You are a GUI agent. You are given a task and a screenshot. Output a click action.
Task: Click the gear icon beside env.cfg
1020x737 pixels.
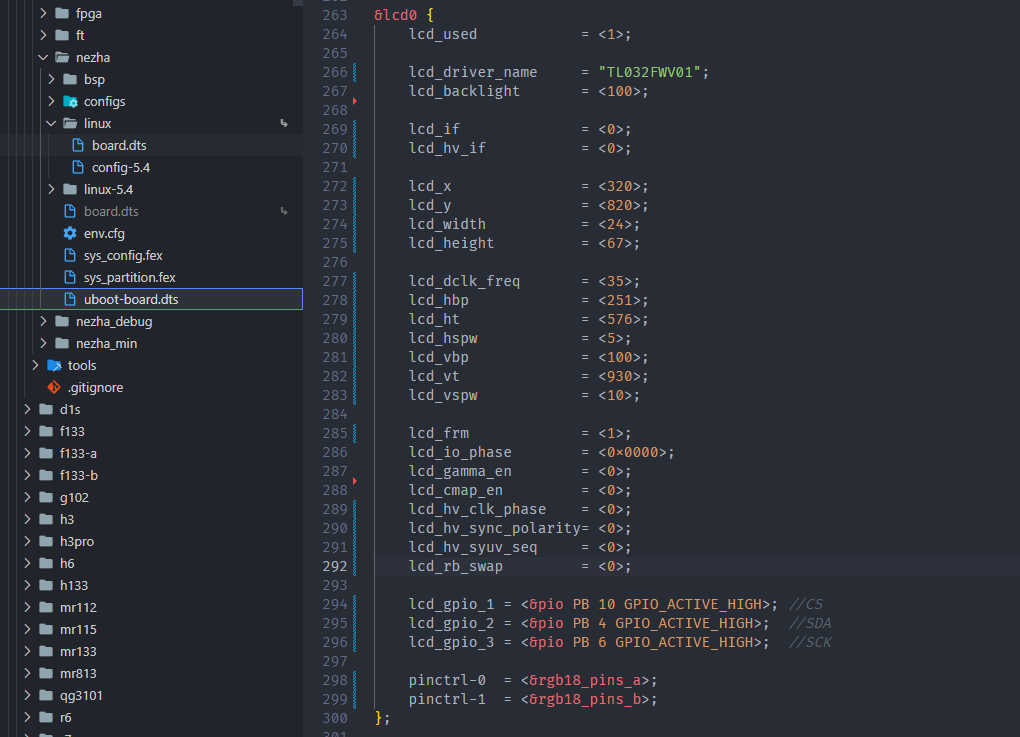pyautogui.click(x=70, y=233)
